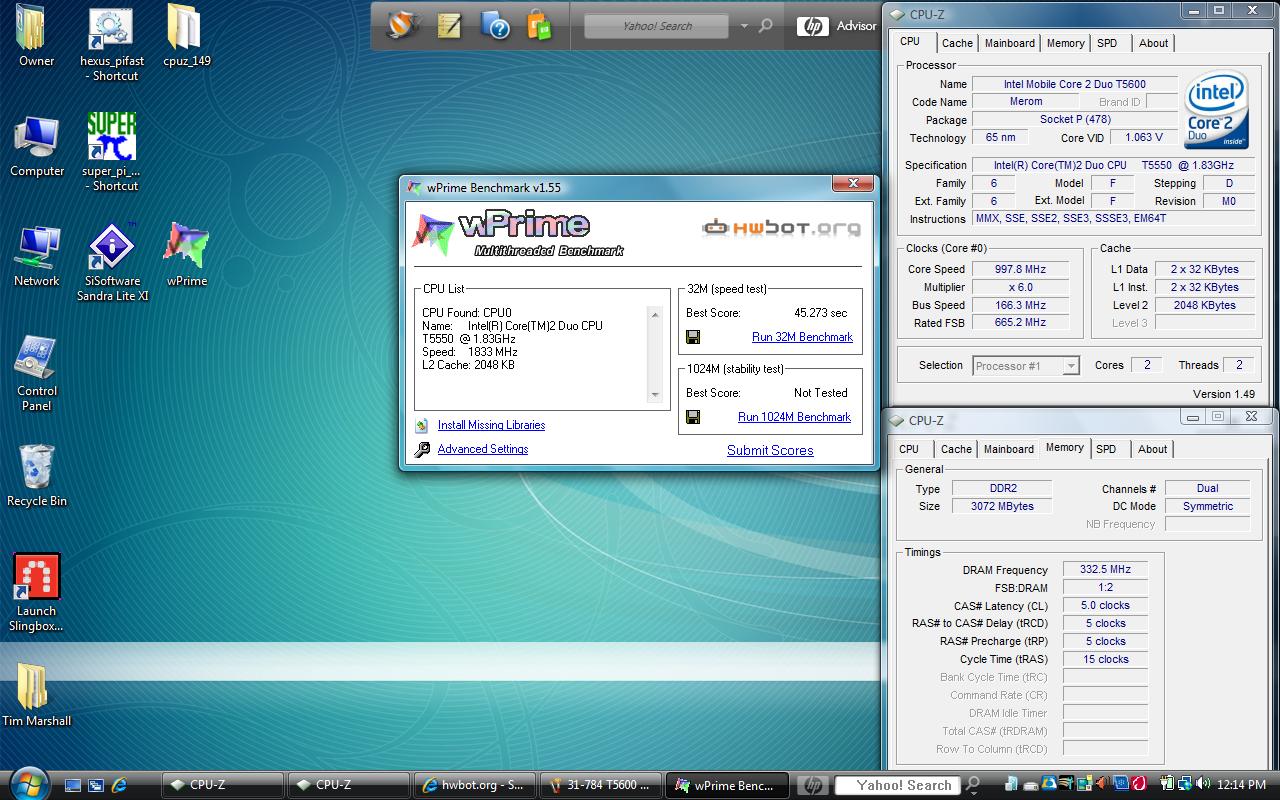The height and width of the screenshot is (800, 1280).
Task: Switch to Mainboard tab in lower CPU-Z
Action: point(1009,449)
